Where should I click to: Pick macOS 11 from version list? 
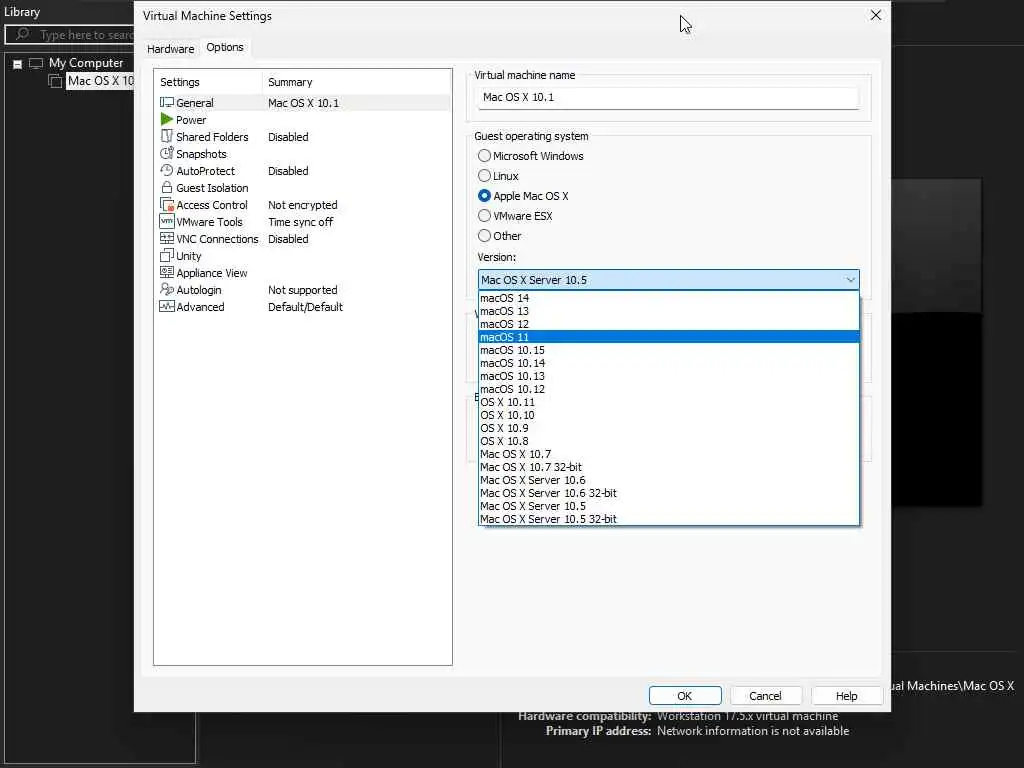669,337
